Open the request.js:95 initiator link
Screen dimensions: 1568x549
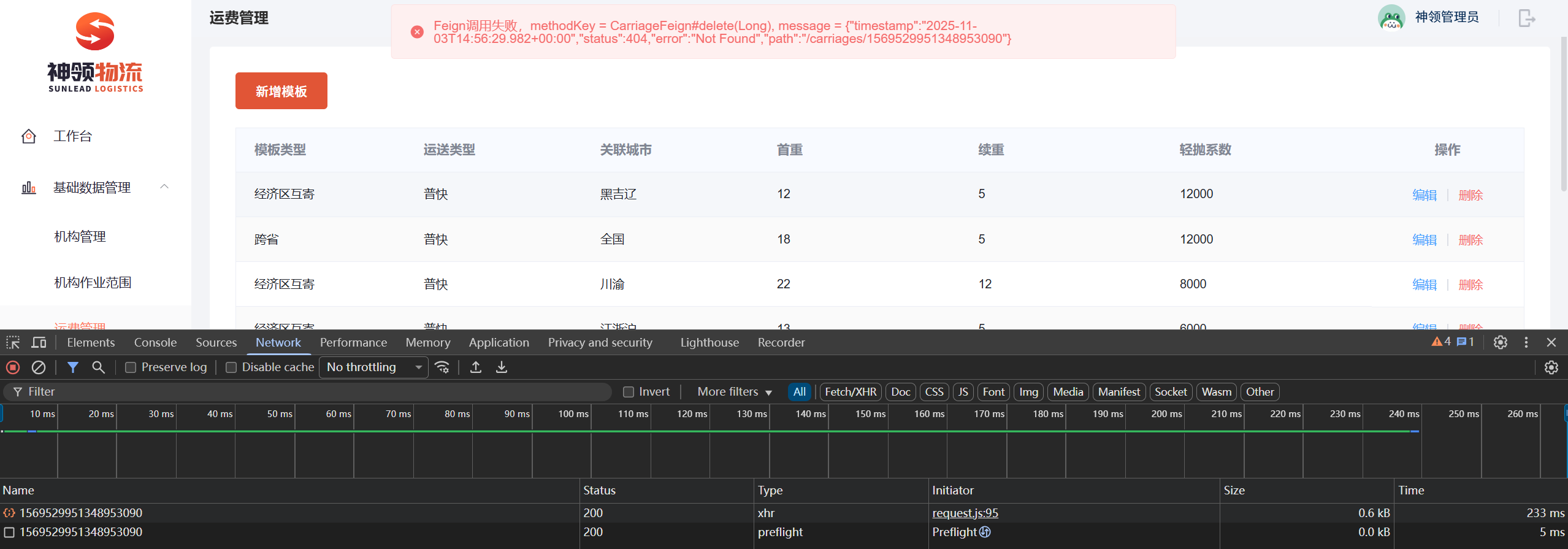click(x=965, y=513)
